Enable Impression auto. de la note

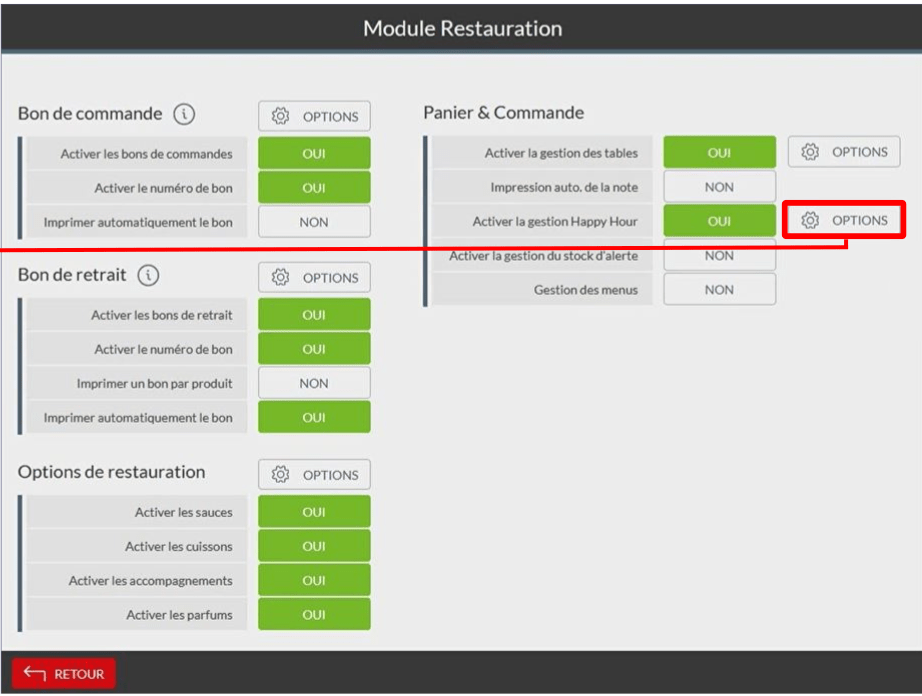tap(719, 187)
